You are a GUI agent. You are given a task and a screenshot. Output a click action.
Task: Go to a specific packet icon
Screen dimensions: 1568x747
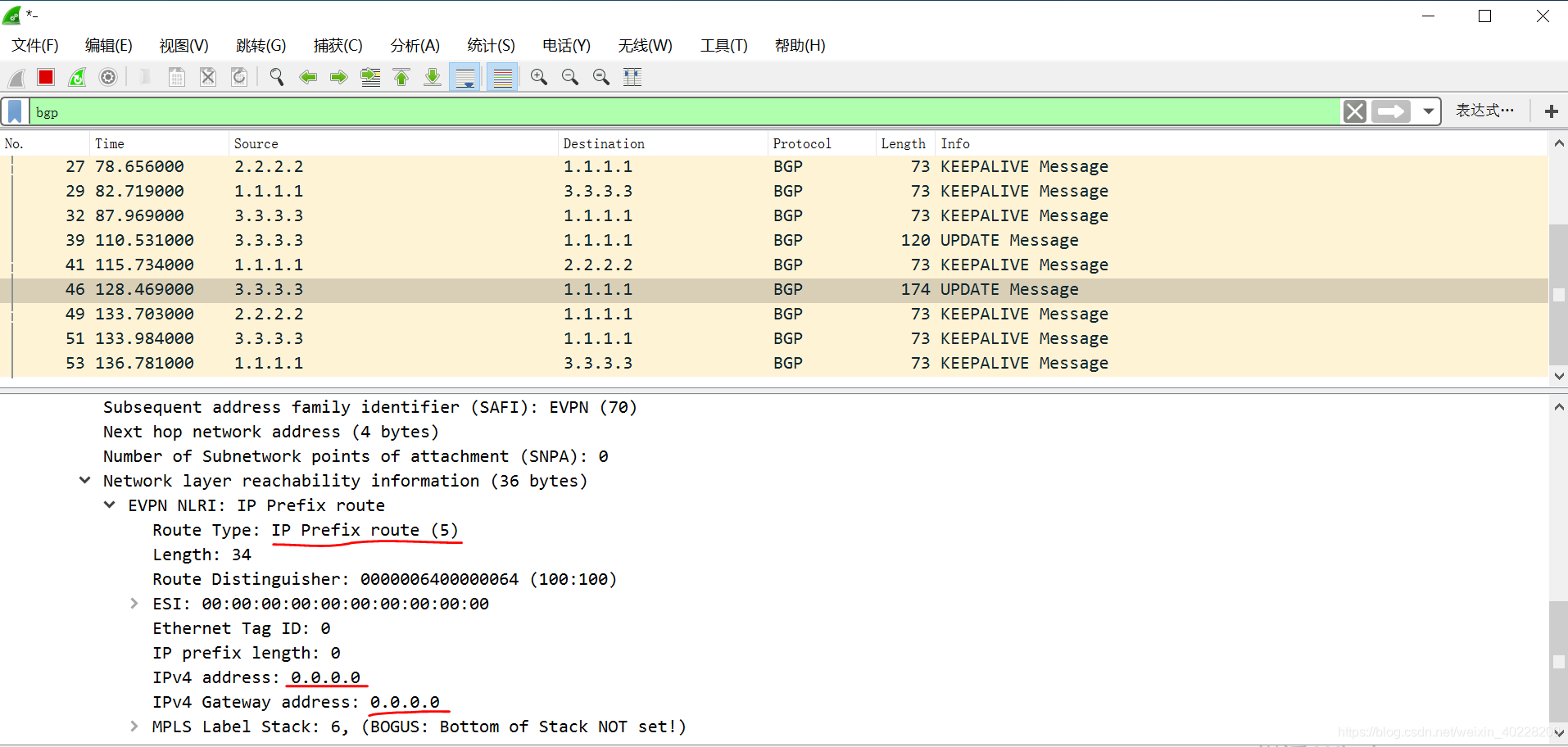[370, 78]
